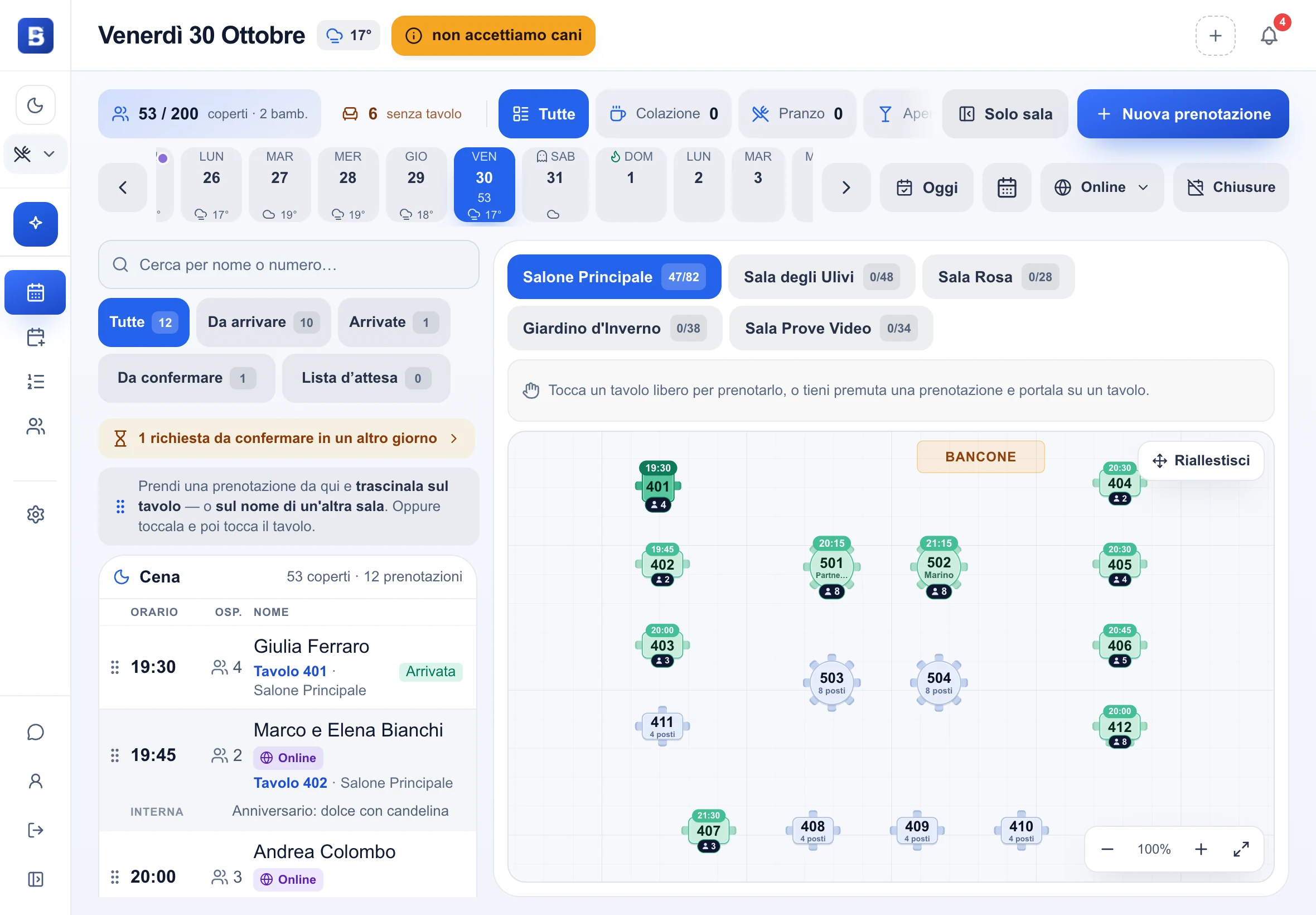Screen dimensions: 1316x915
Task: Expand floor plan to fullscreen
Action: (1241, 849)
